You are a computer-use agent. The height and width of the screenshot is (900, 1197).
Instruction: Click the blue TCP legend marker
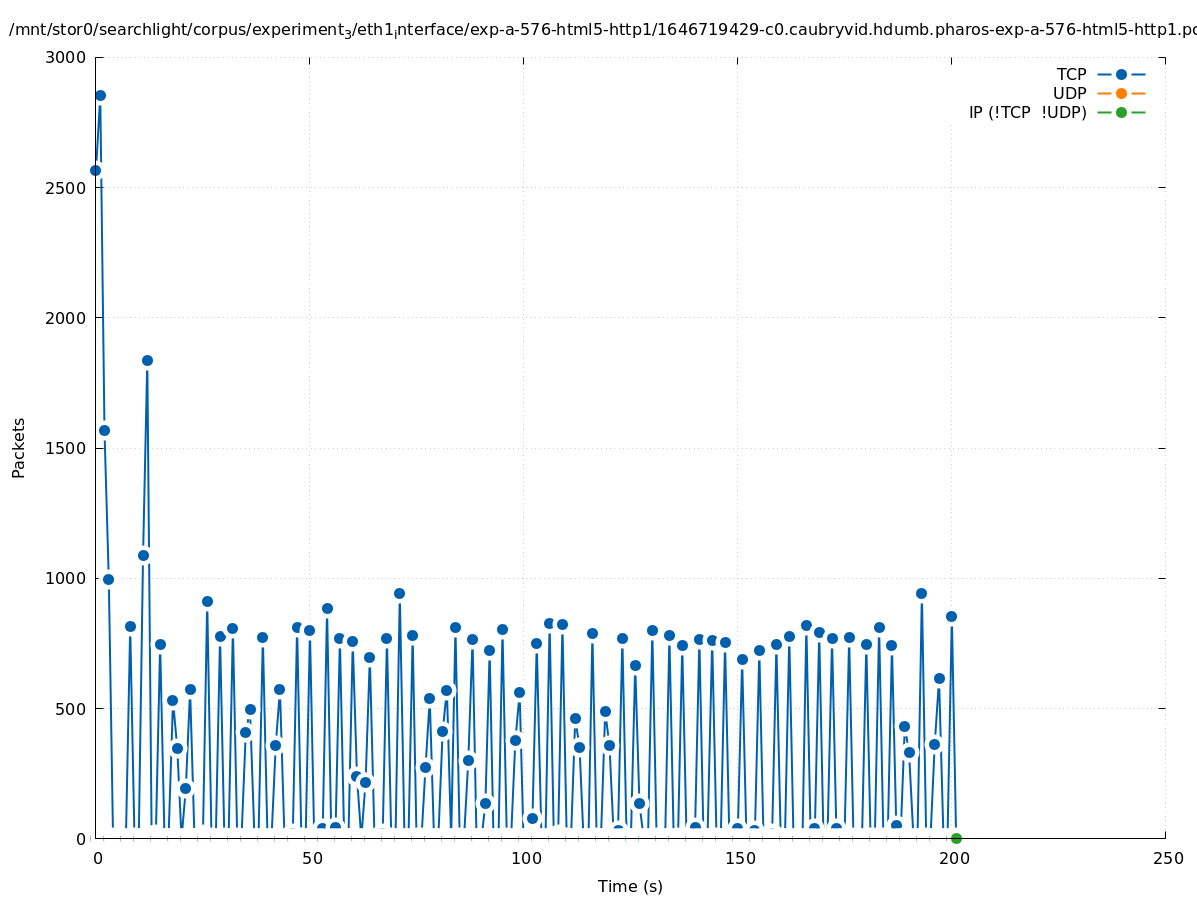[x=1121, y=74]
